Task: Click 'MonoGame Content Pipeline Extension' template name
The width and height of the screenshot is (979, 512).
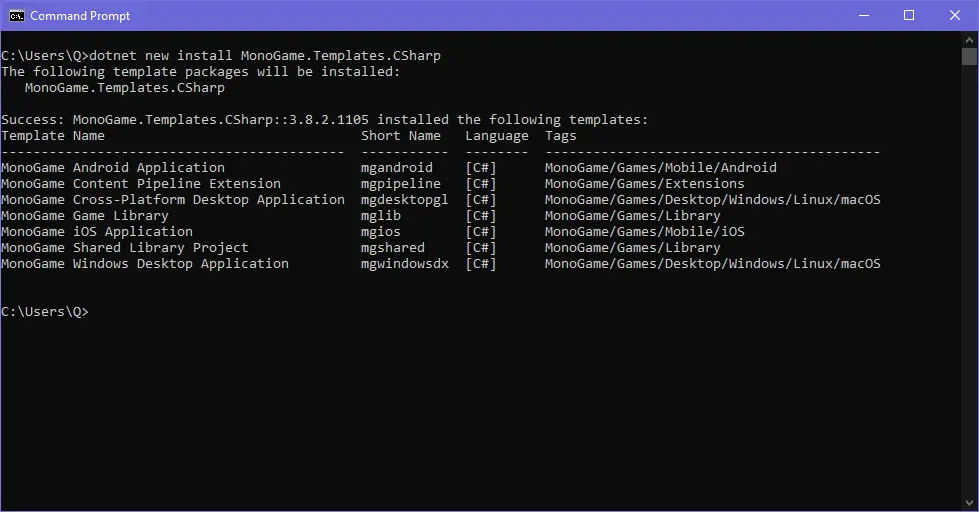Action: [141, 184]
